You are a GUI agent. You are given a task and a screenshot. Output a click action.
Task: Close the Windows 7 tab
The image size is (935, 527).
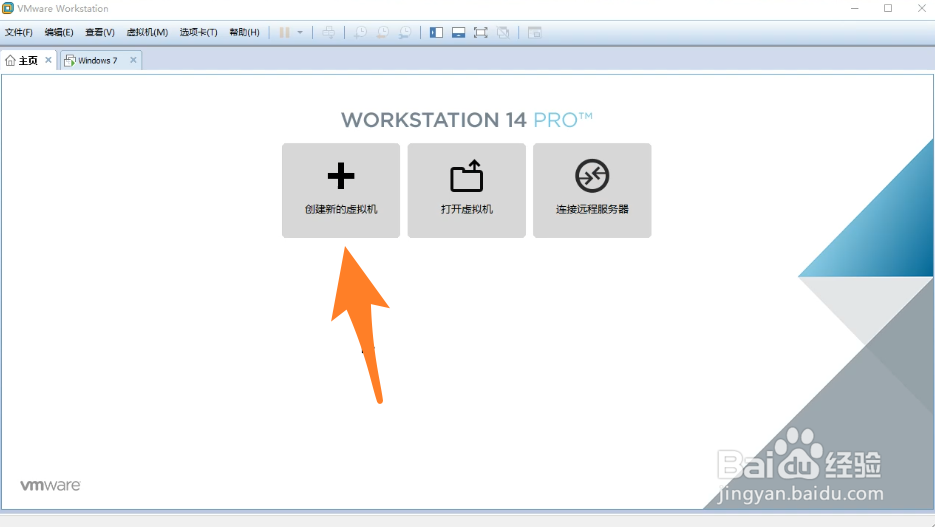click(x=133, y=60)
